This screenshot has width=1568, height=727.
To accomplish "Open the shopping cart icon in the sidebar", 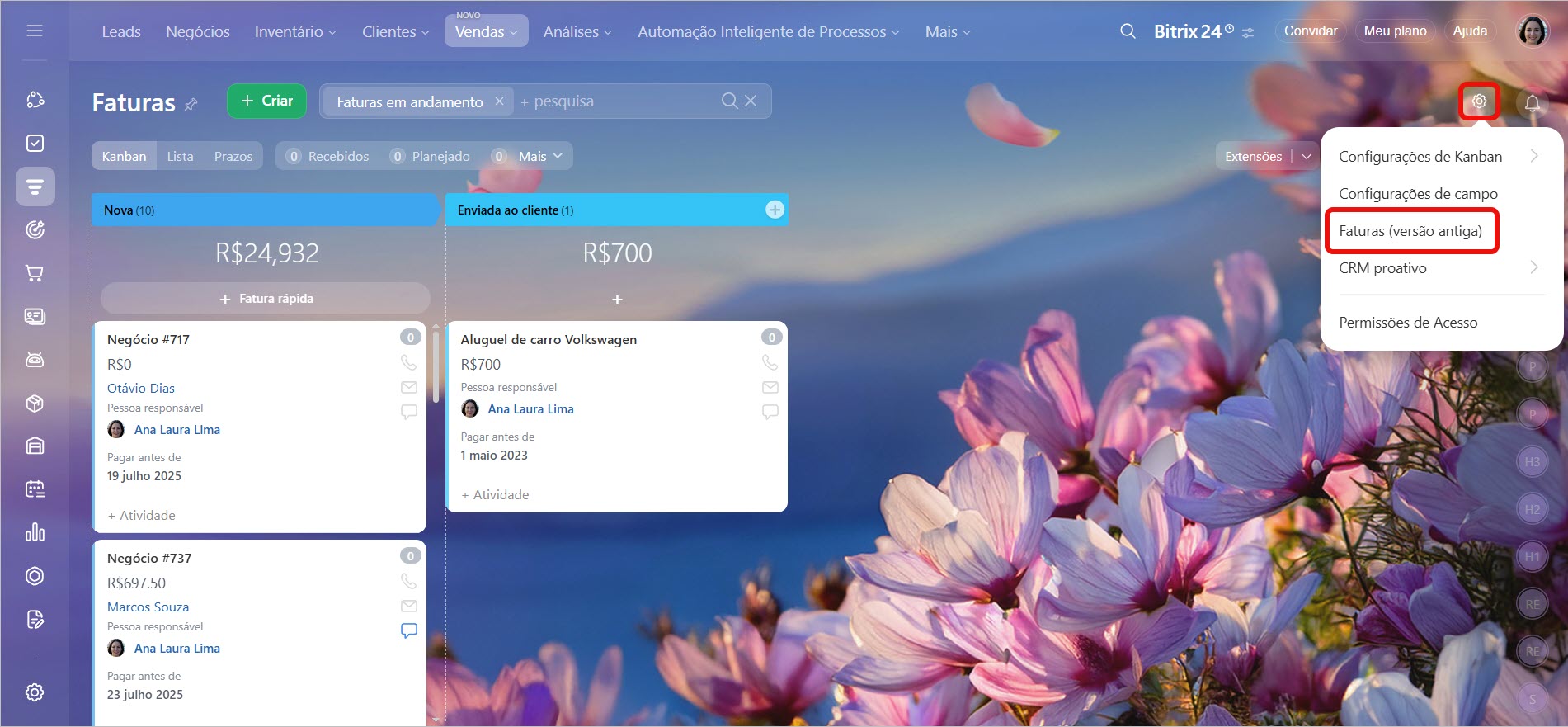I will (x=35, y=273).
